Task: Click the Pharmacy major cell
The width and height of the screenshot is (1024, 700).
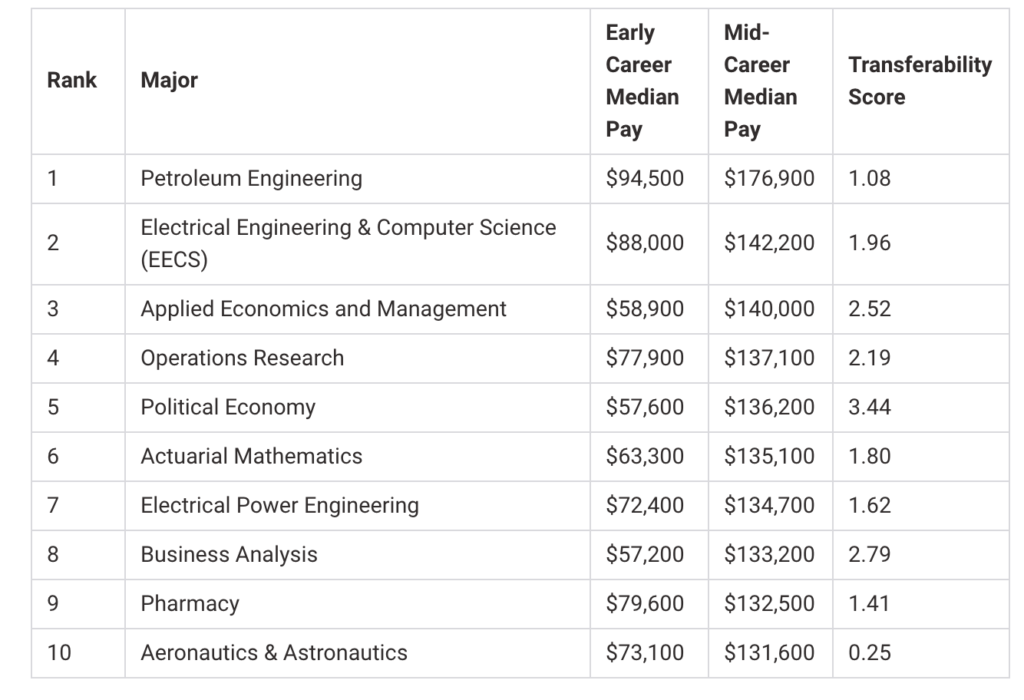Action: 190,604
